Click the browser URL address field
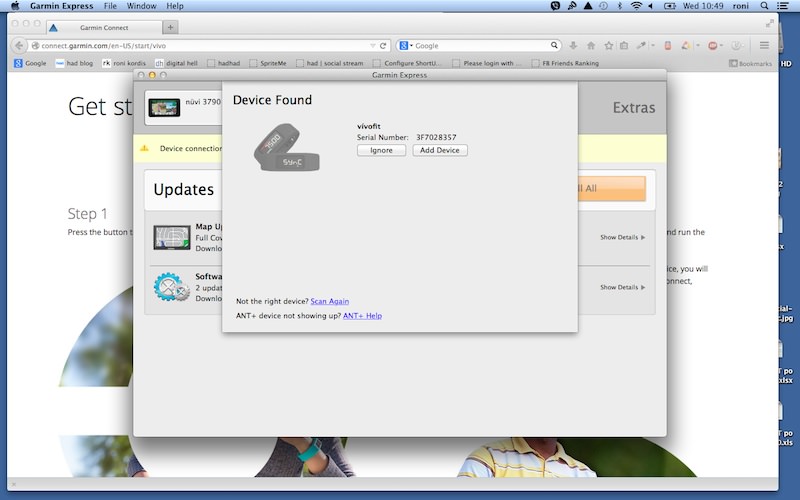 pos(200,46)
